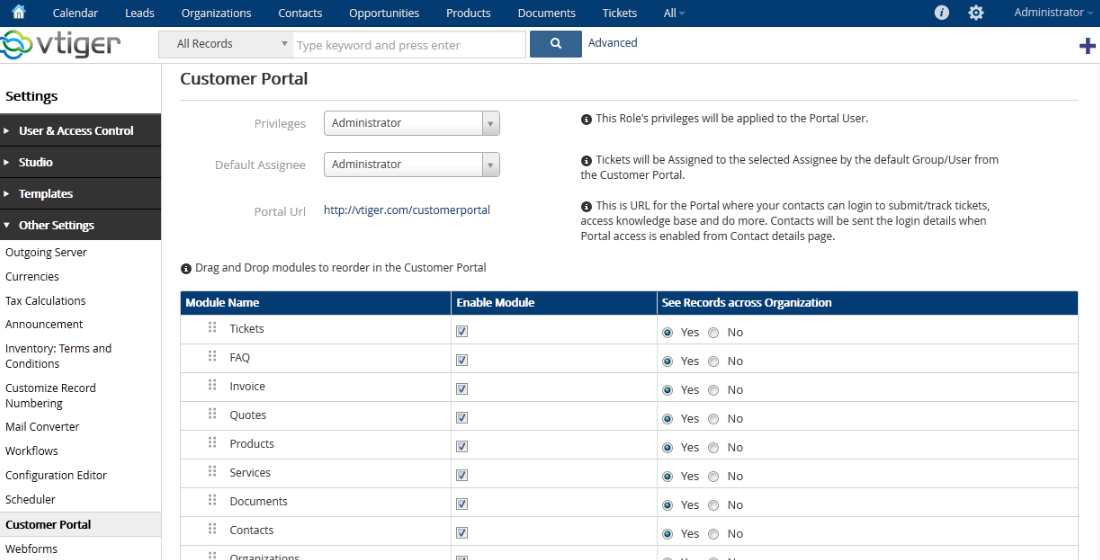Image resolution: width=1100 pixels, height=560 pixels.
Task: Click the home icon in the top bar
Action: (x=19, y=13)
